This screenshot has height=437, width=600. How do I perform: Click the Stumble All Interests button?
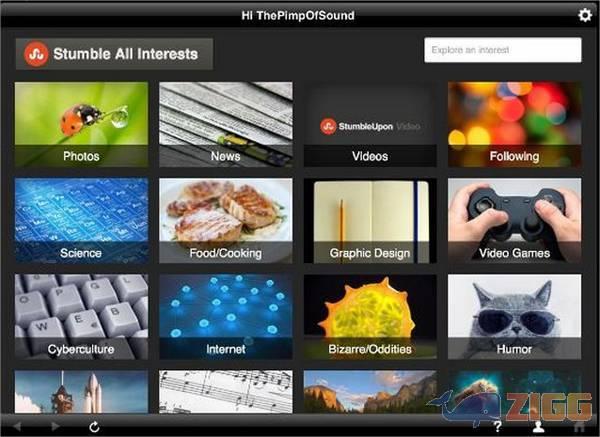coord(114,54)
